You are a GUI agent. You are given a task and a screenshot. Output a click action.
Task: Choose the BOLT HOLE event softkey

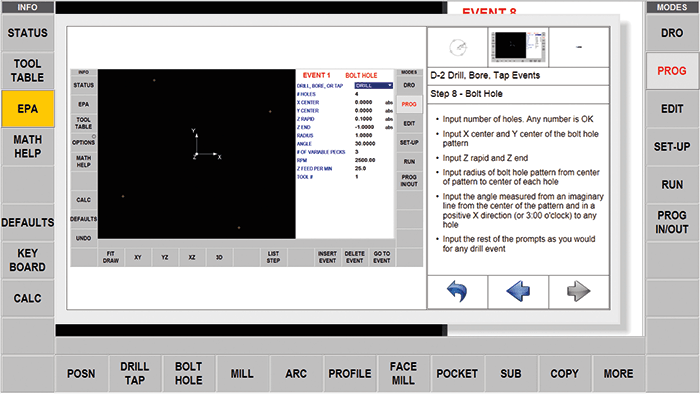[x=188, y=373]
